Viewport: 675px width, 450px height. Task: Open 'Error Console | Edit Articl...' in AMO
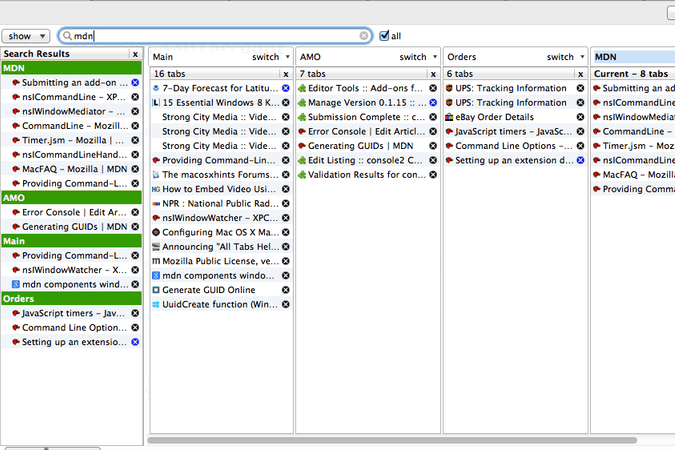(368, 131)
